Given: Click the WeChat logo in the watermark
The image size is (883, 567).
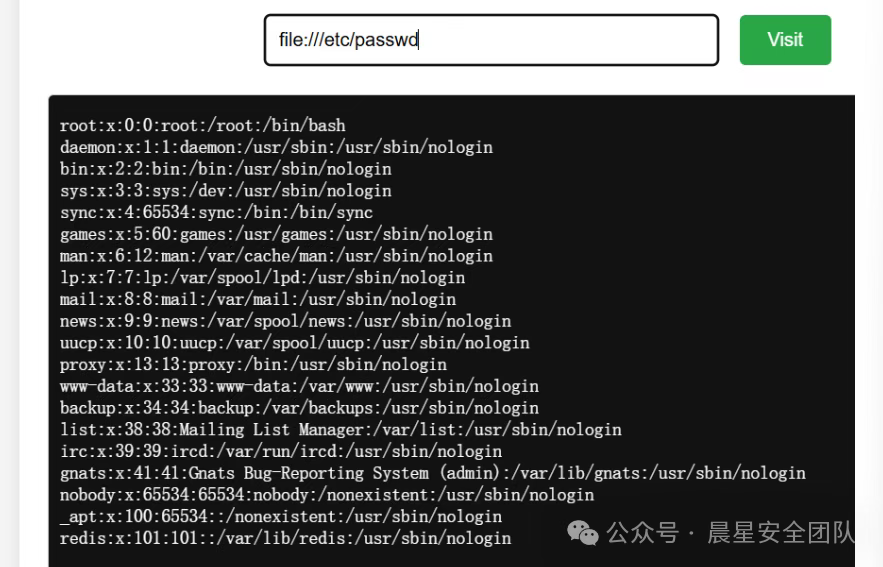Looking at the screenshot, I should (x=583, y=533).
